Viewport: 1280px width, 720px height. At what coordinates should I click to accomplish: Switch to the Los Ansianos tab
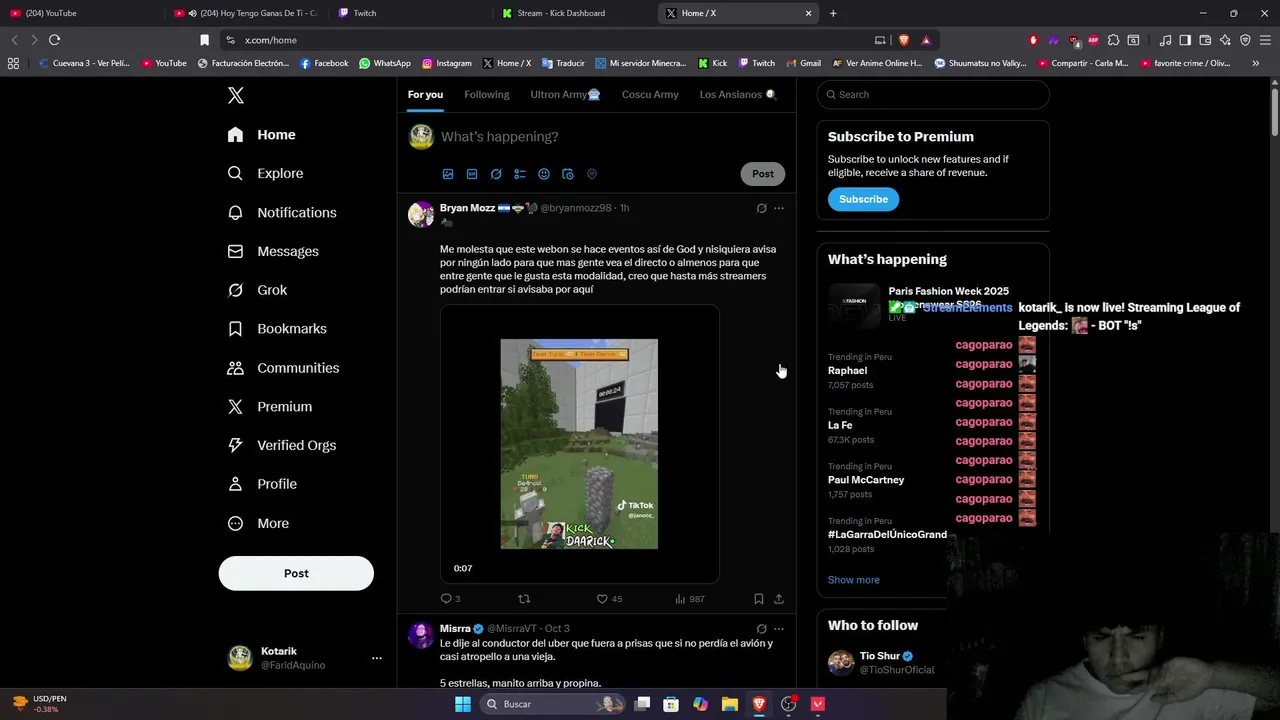click(x=737, y=94)
